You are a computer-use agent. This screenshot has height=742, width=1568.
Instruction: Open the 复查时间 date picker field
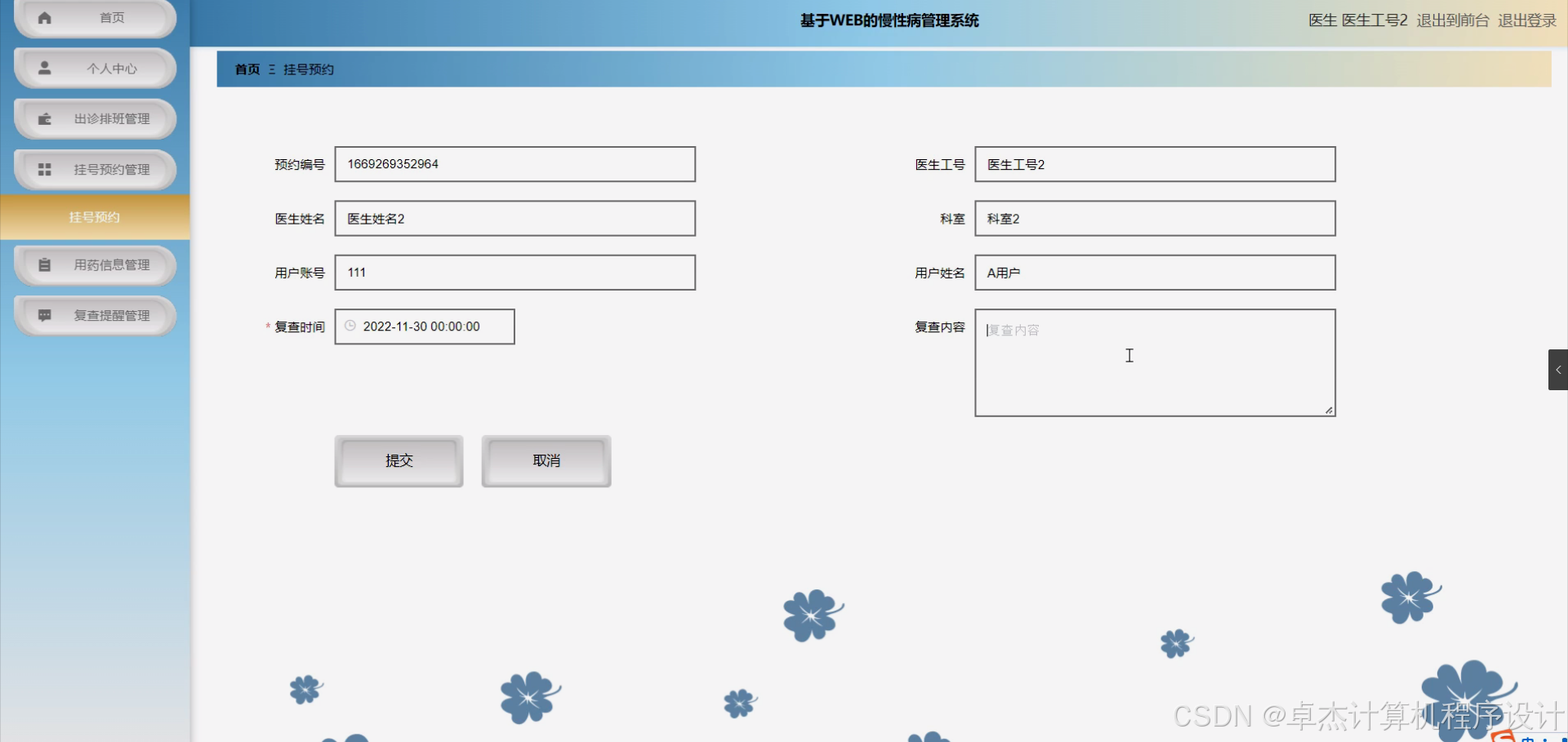tap(425, 327)
